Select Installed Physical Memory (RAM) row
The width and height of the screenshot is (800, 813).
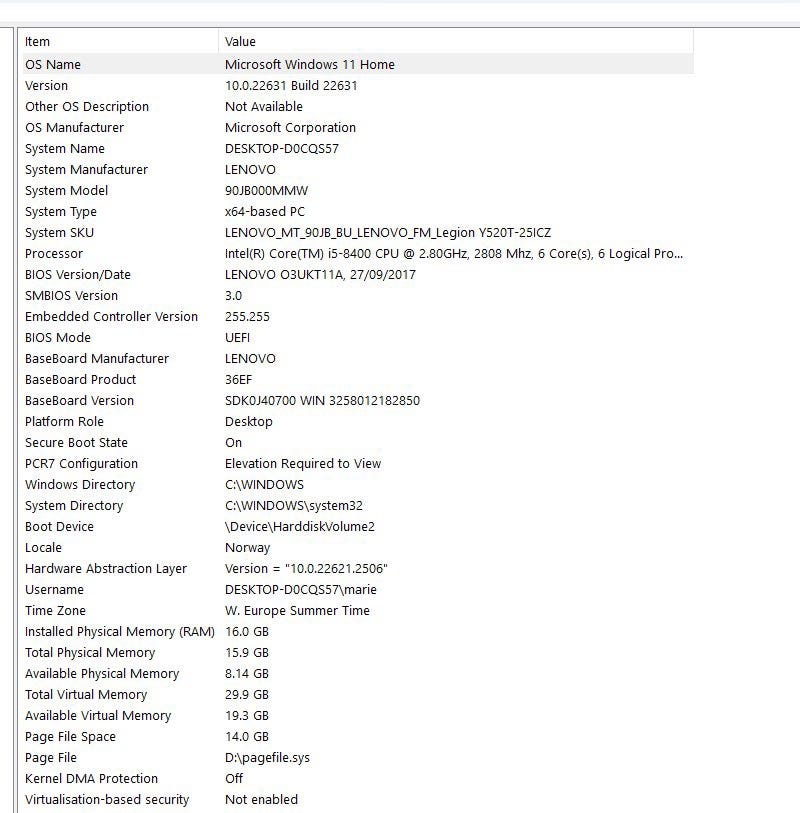tap(358, 632)
